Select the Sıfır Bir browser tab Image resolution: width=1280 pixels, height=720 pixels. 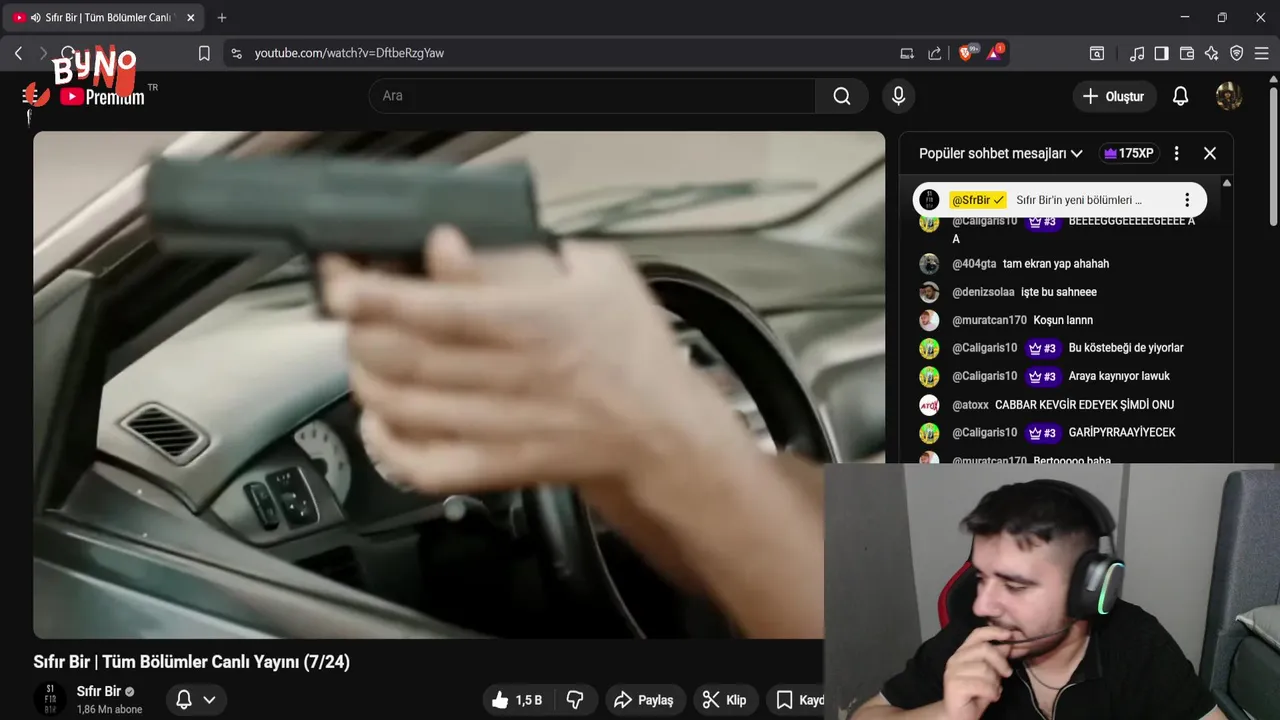[x=104, y=17]
